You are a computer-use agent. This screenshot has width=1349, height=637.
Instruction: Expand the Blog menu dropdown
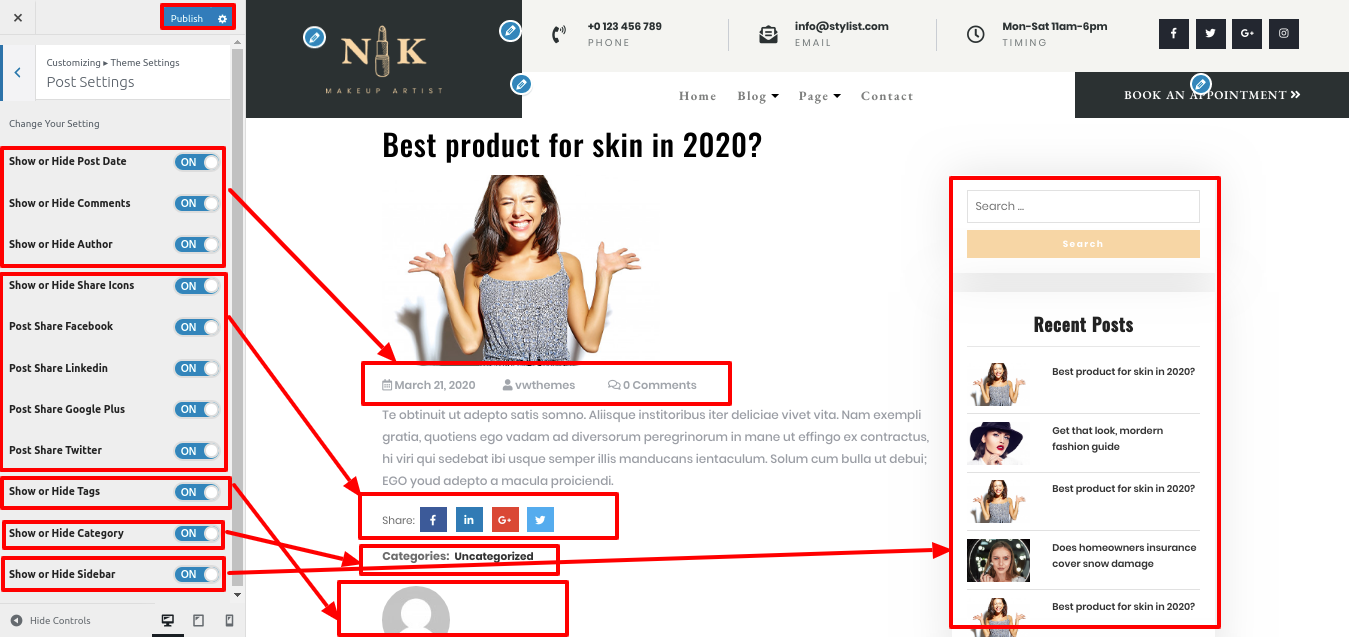click(758, 96)
